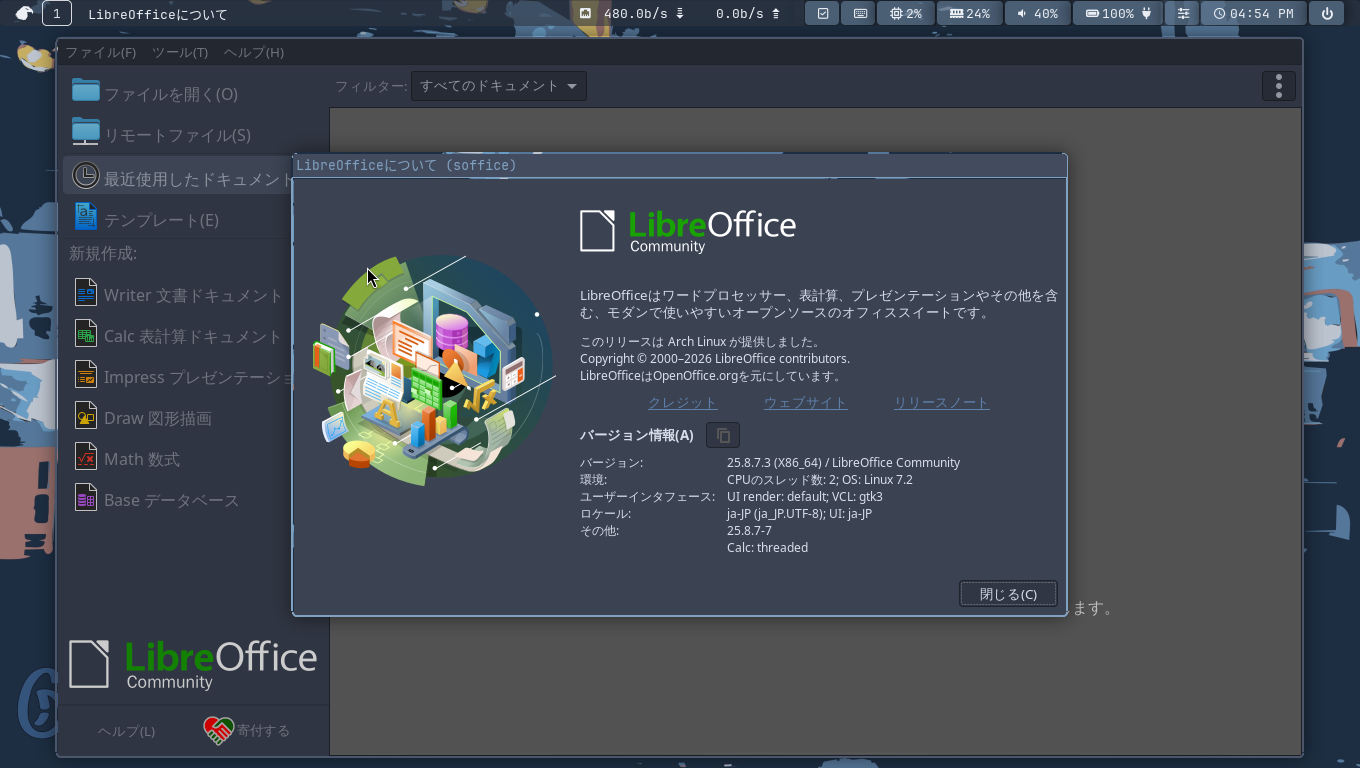Viewport: 1360px width, 768px height.
Task: Click the Recent Documents clock icon
Action: tap(86, 176)
